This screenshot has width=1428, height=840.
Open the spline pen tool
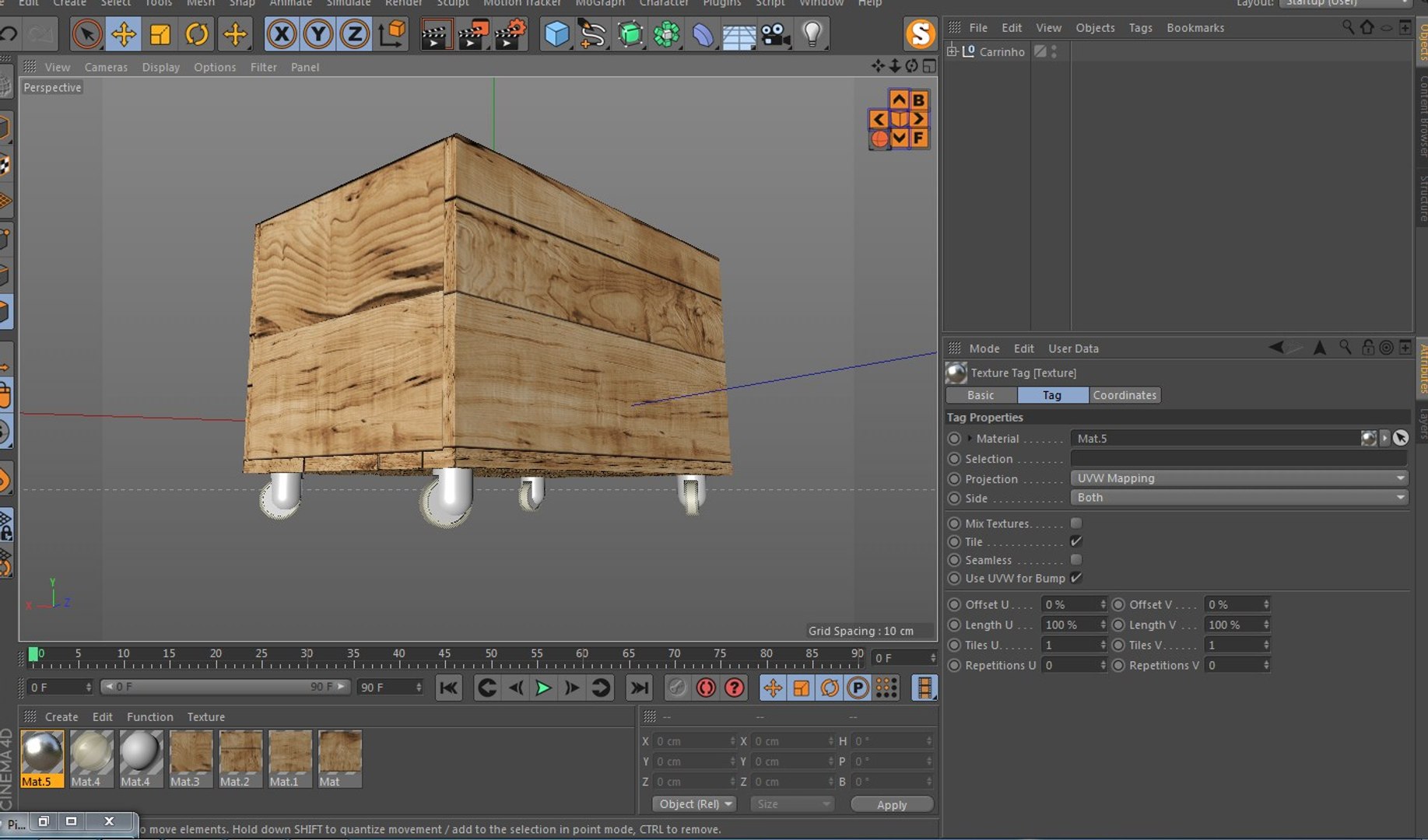pyautogui.click(x=593, y=34)
